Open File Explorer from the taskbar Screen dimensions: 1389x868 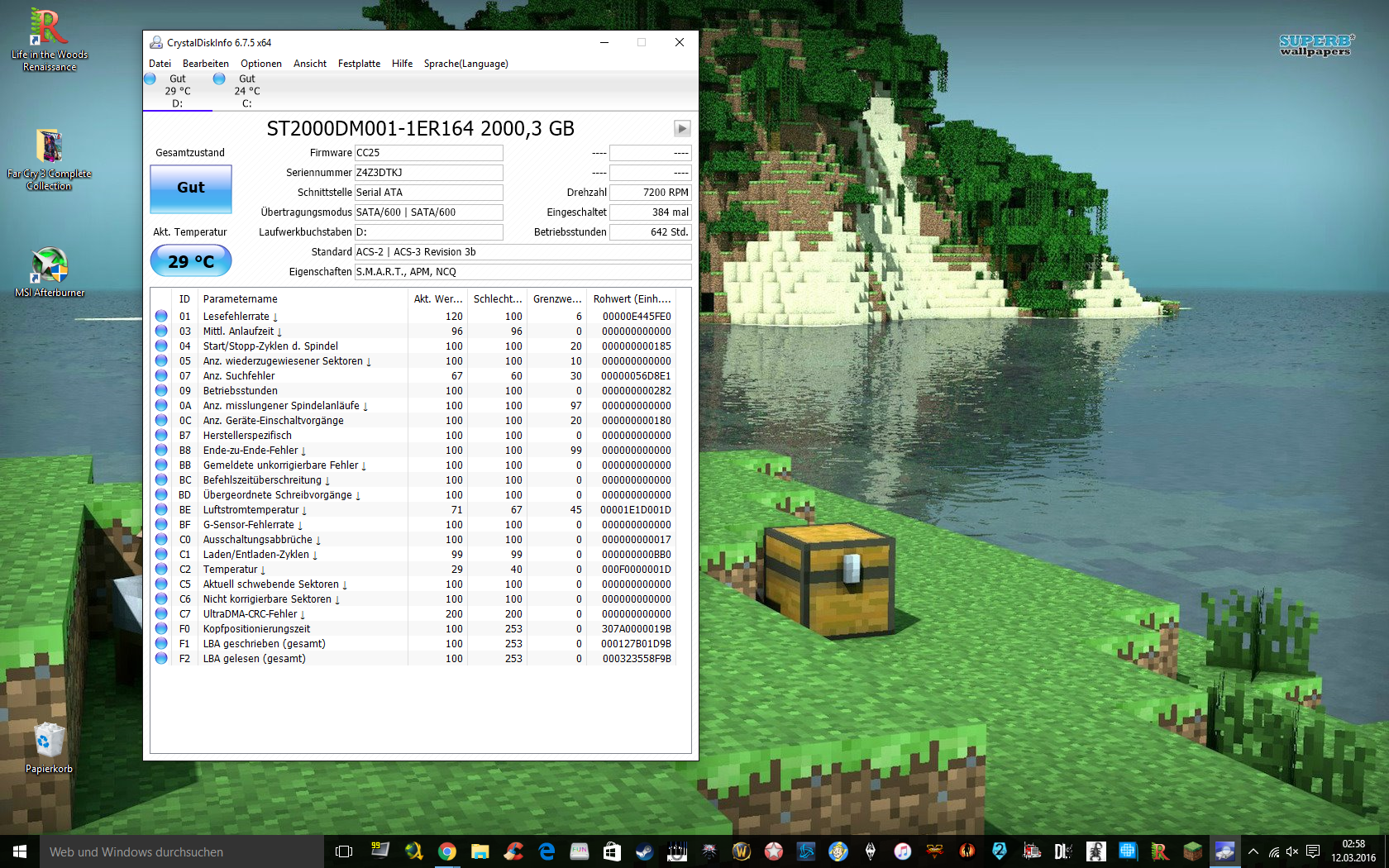point(480,851)
